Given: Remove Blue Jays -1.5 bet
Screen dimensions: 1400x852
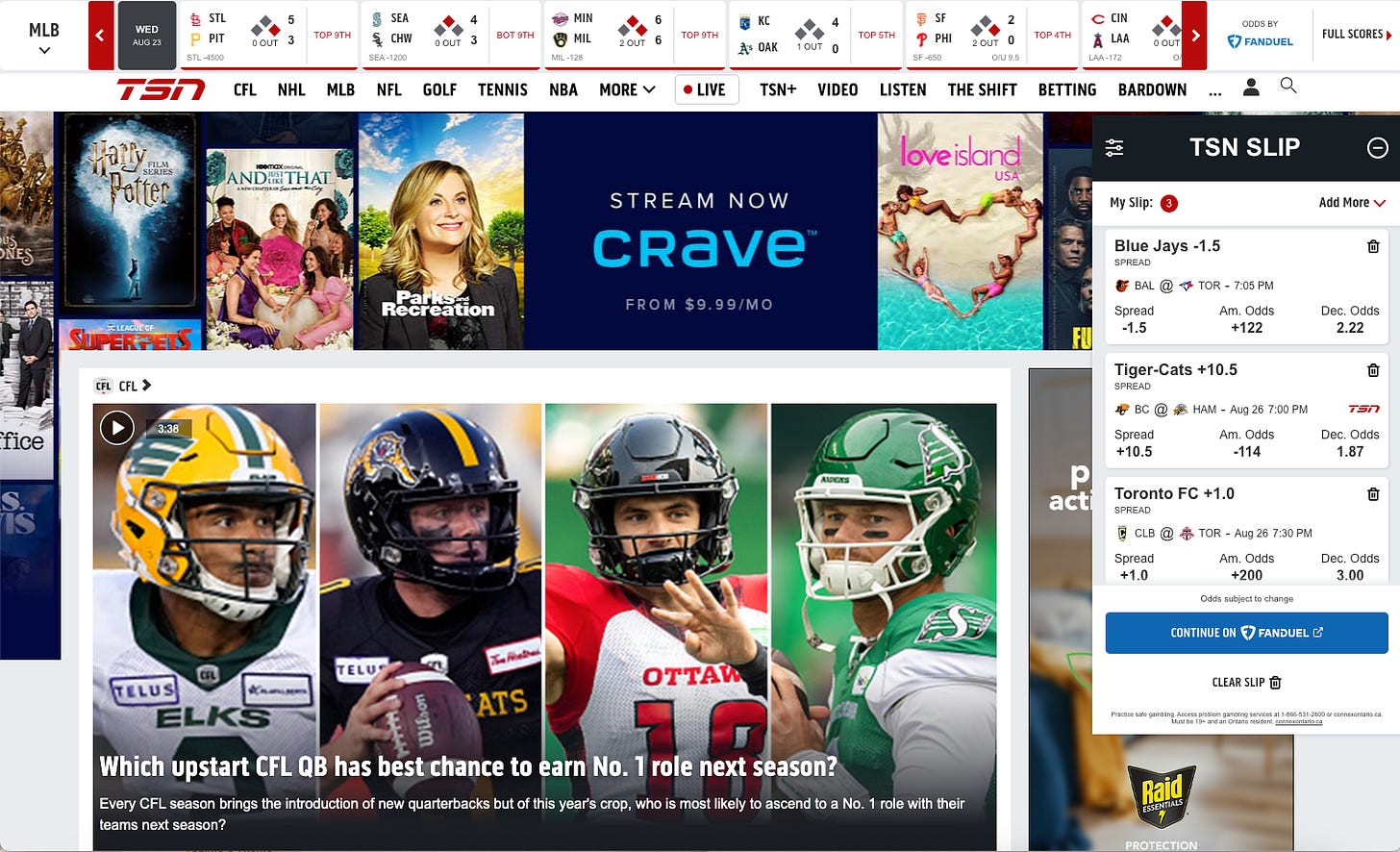Looking at the screenshot, I should (x=1373, y=246).
